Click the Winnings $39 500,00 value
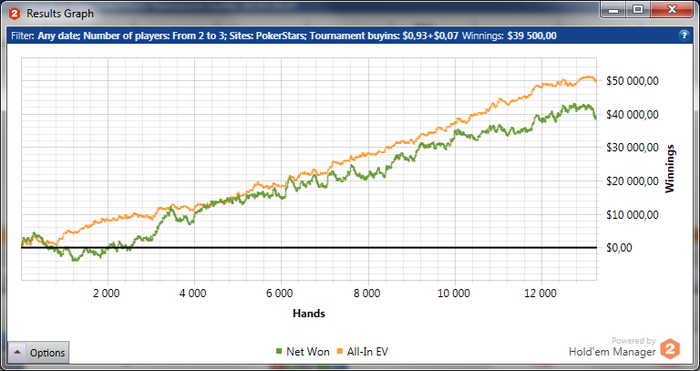Screen dimensions: 700x371 click(x=532, y=36)
